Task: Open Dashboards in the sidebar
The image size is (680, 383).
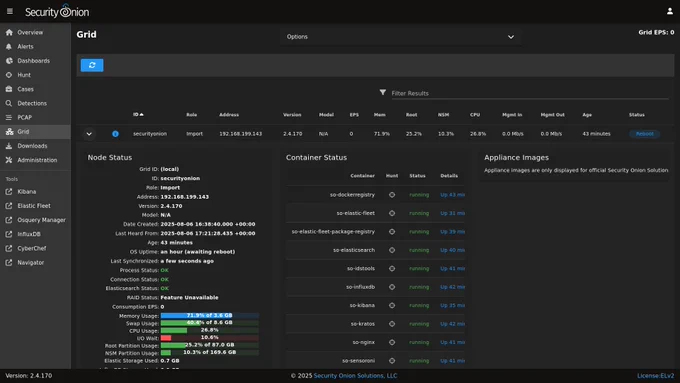Action: coord(35,61)
